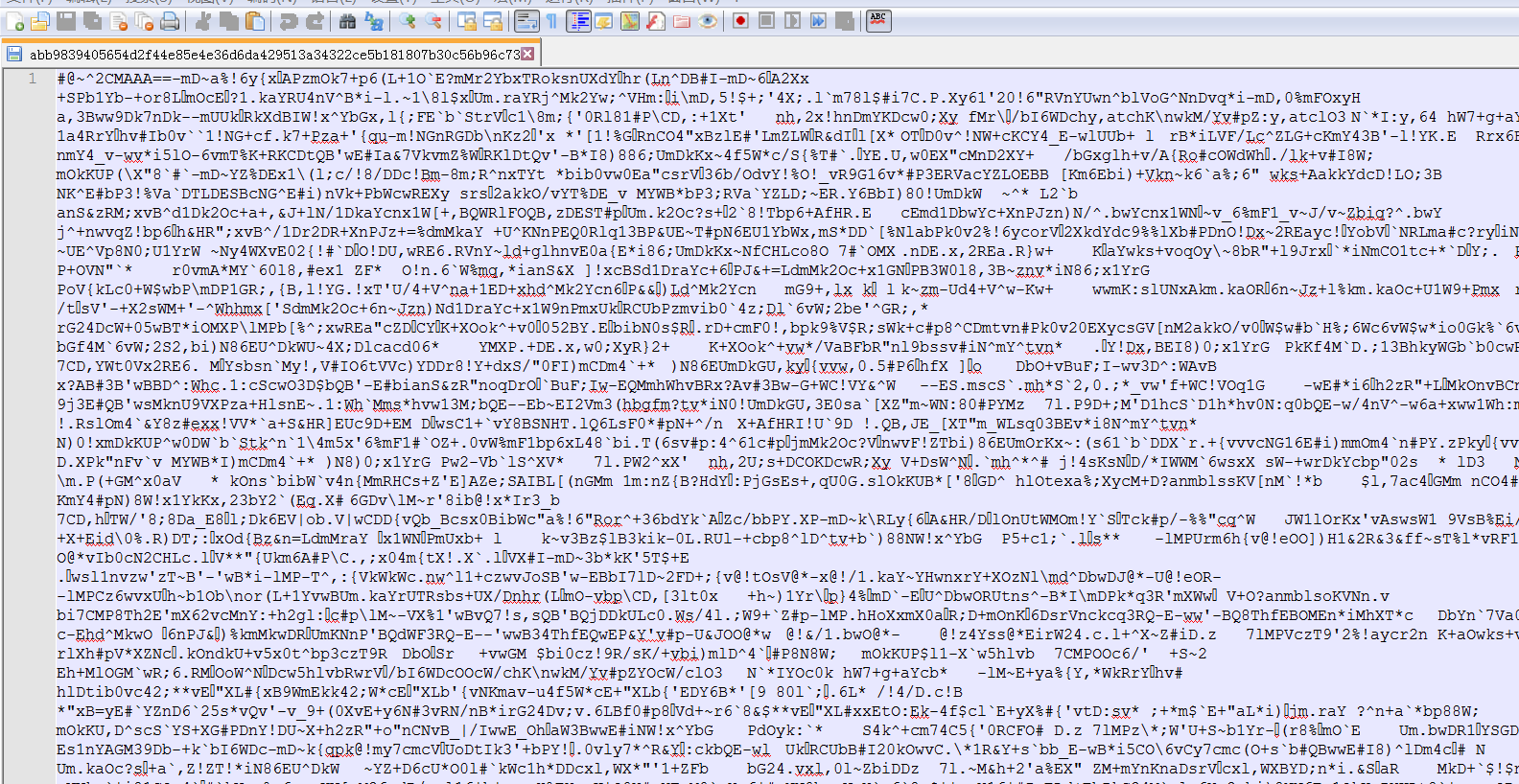Viewport: 1519px width, 784px height.
Task: Zoom out of the text
Action: (433, 21)
